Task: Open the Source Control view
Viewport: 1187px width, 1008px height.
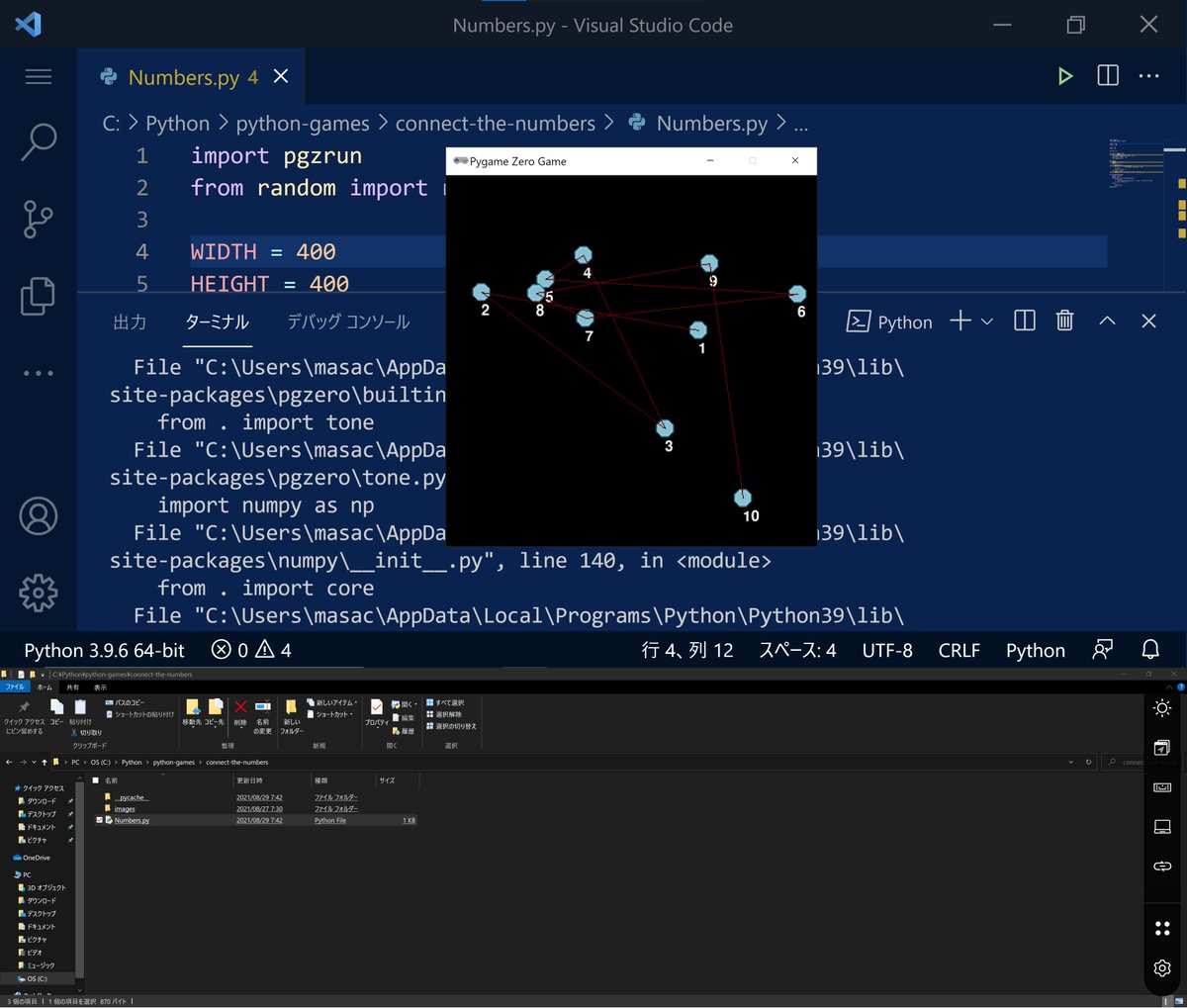Action: [x=39, y=219]
